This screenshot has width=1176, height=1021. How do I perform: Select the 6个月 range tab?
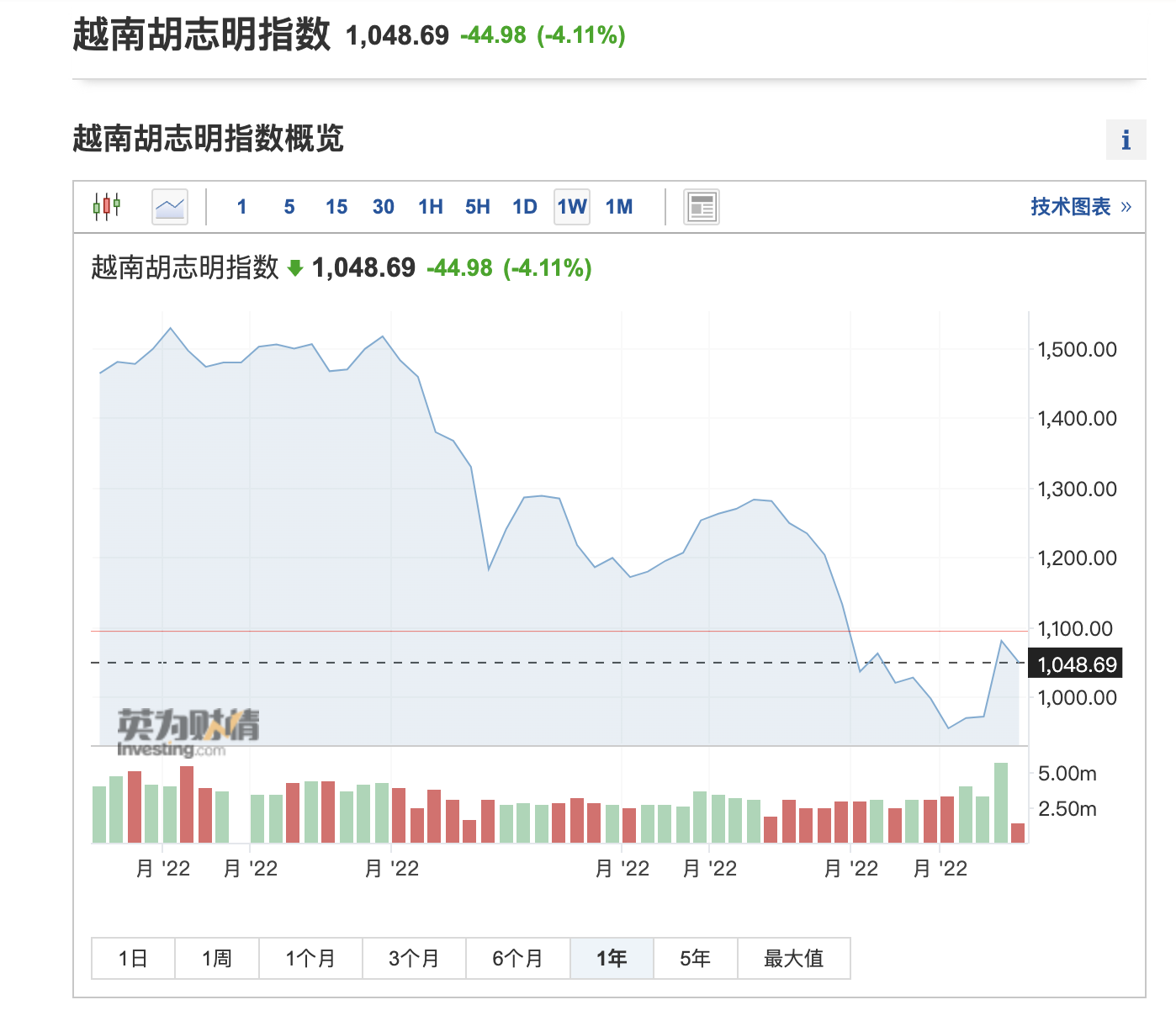[517, 959]
